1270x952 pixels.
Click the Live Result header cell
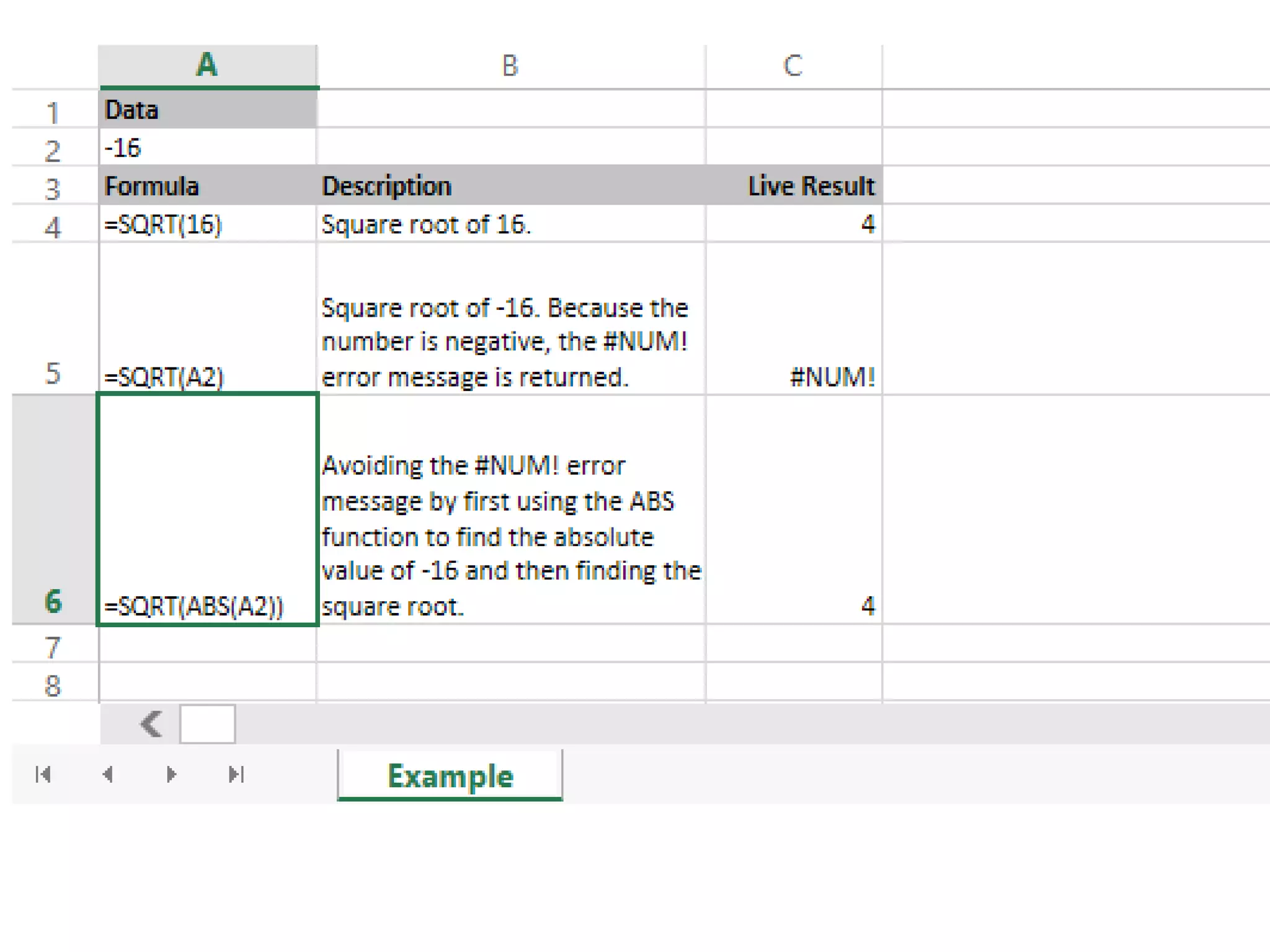[794, 186]
